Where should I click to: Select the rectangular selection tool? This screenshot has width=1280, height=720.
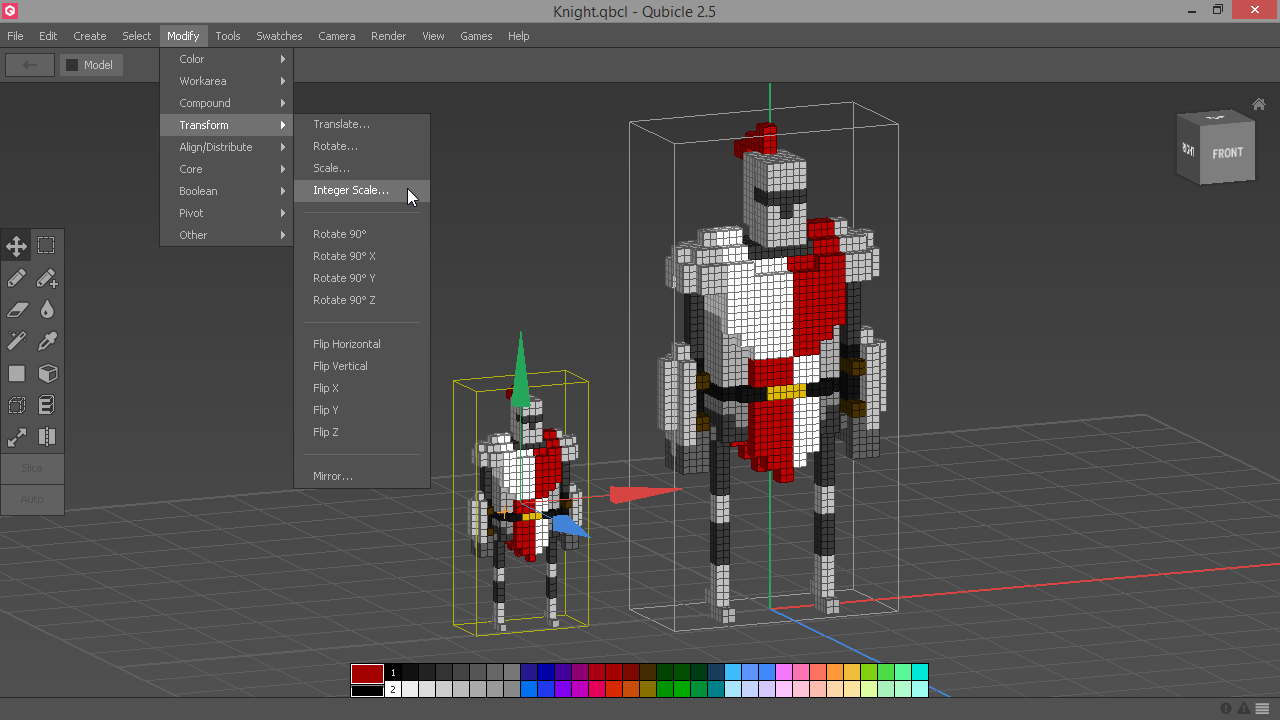coord(47,246)
